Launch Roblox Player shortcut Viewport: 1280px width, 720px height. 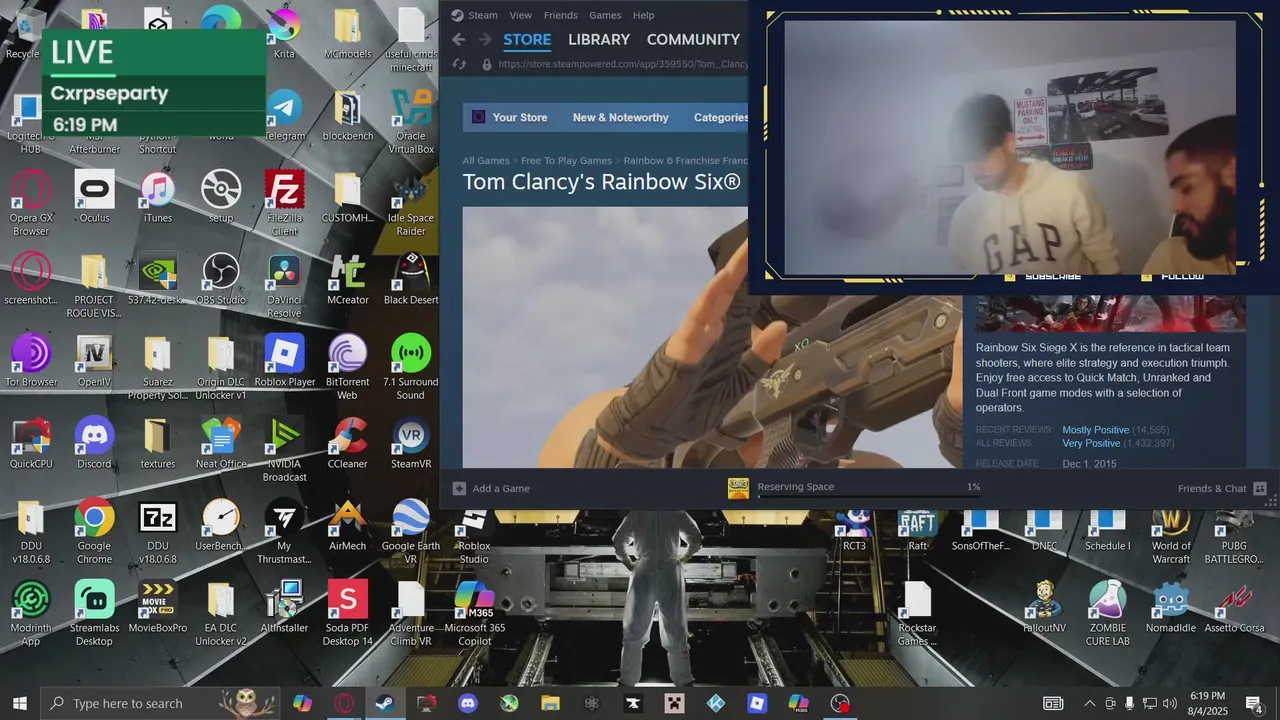[284, 362]
